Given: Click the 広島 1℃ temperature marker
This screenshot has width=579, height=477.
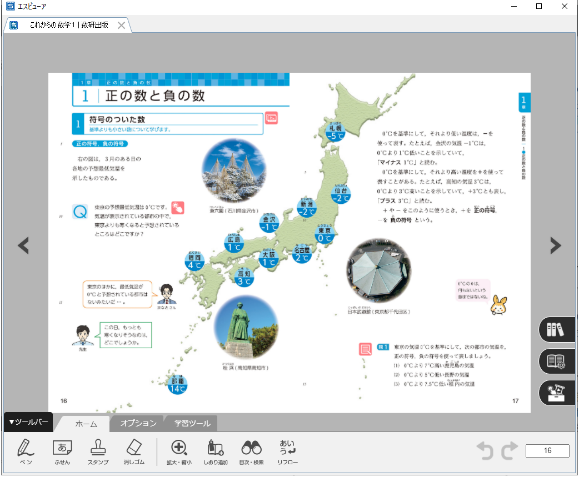Looking at the screenshot, I should 234,243.
